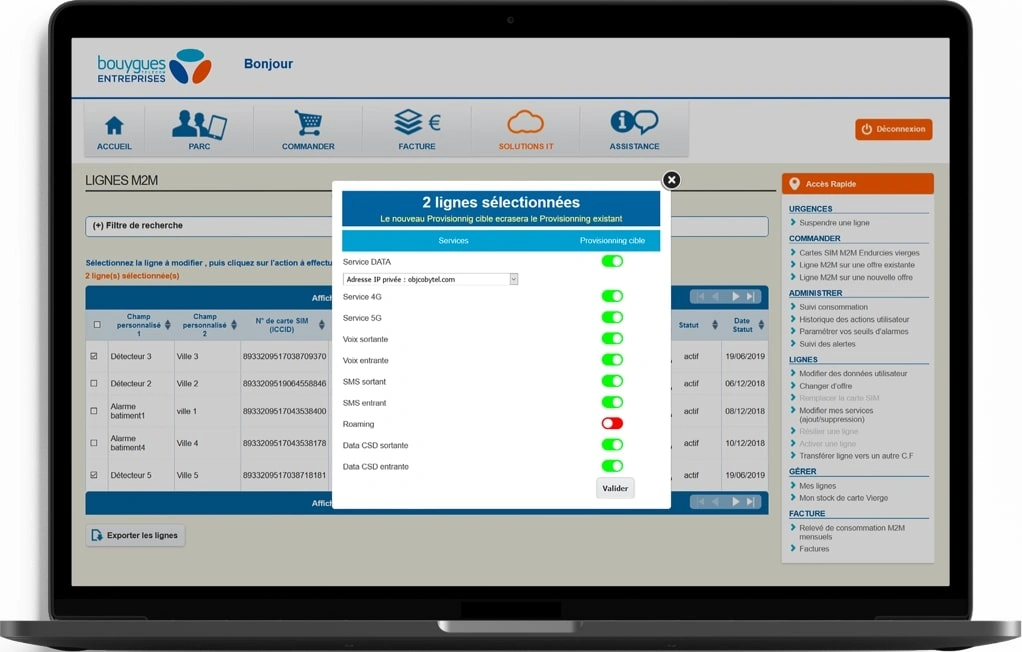Open the Facture invoice icon

[417, 123]
